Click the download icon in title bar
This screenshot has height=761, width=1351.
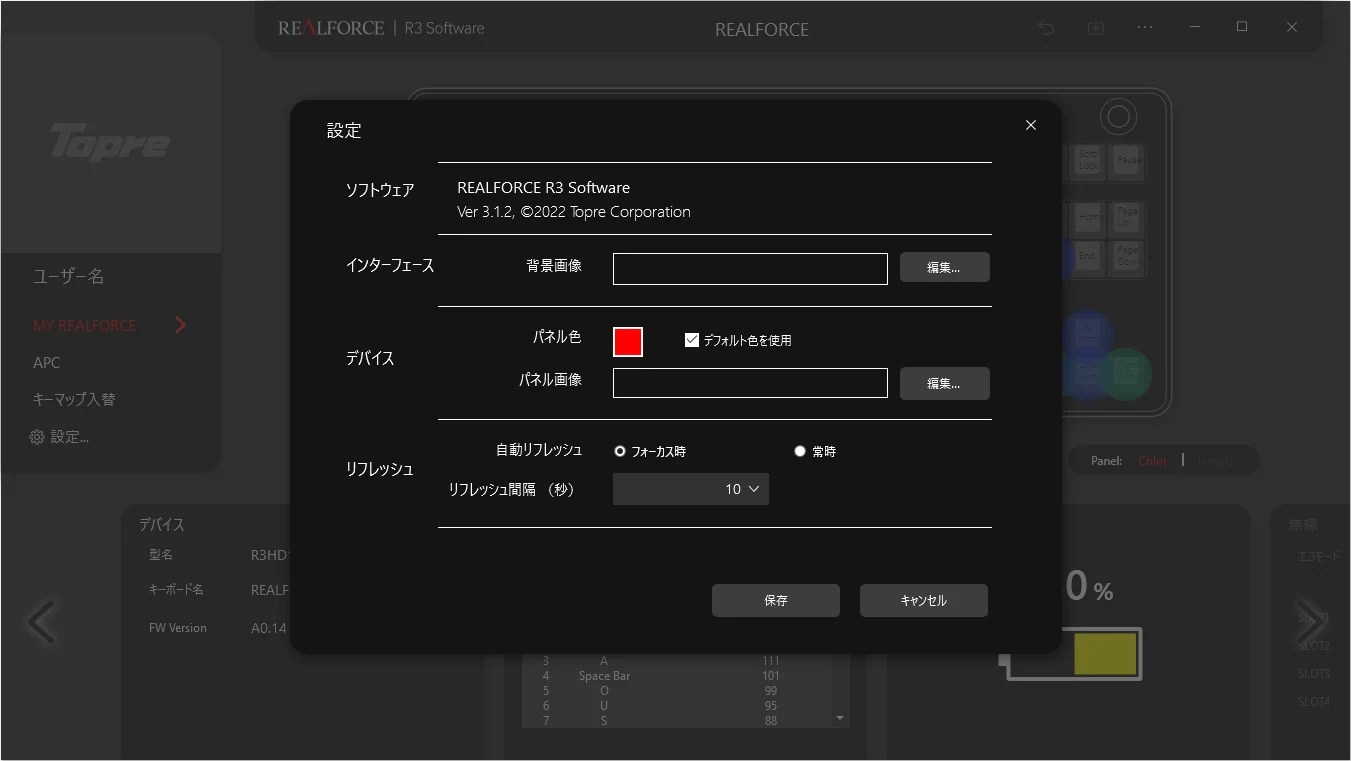tap(1096, 28)
